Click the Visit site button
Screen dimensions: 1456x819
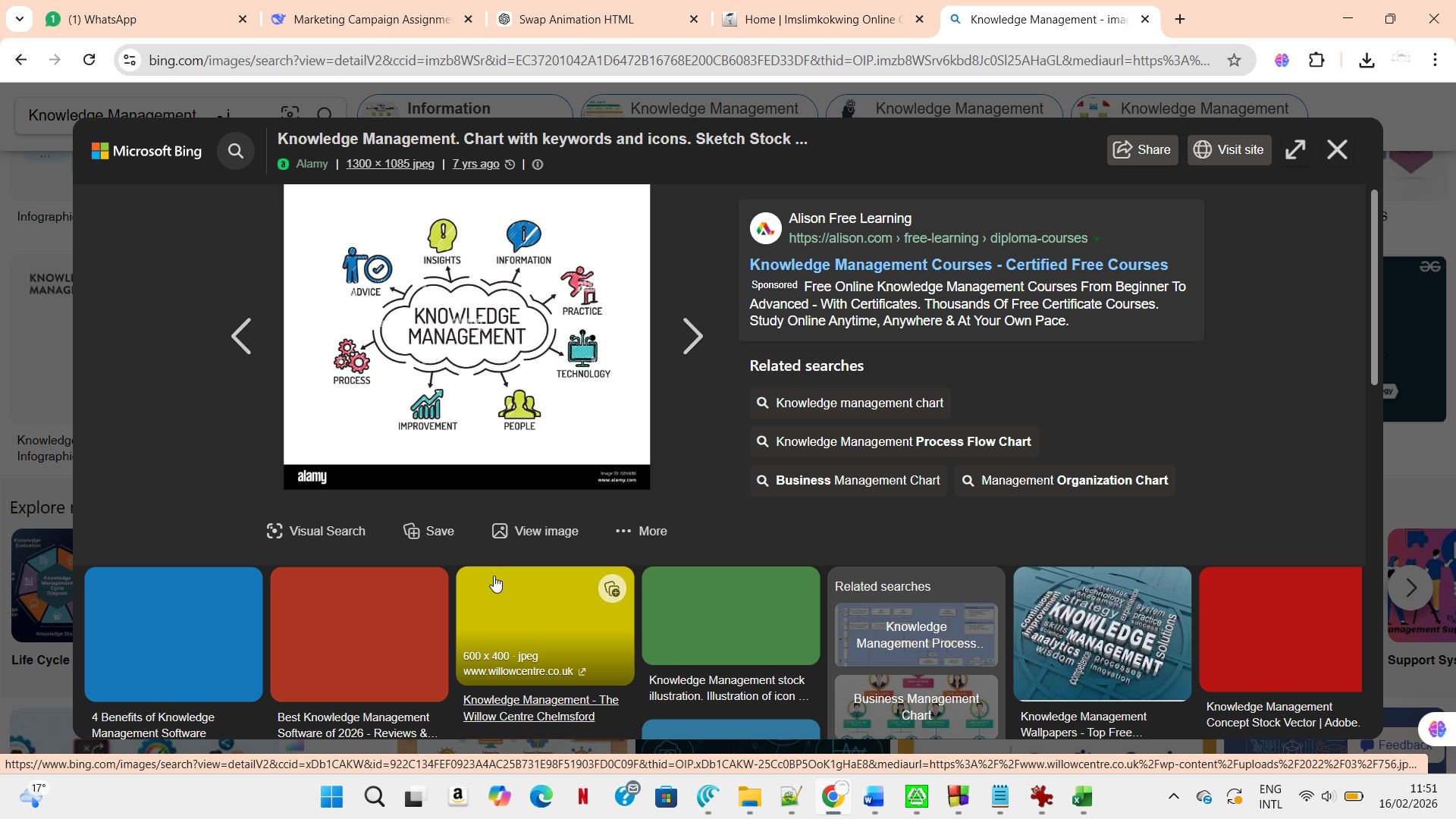(1228, 149)
